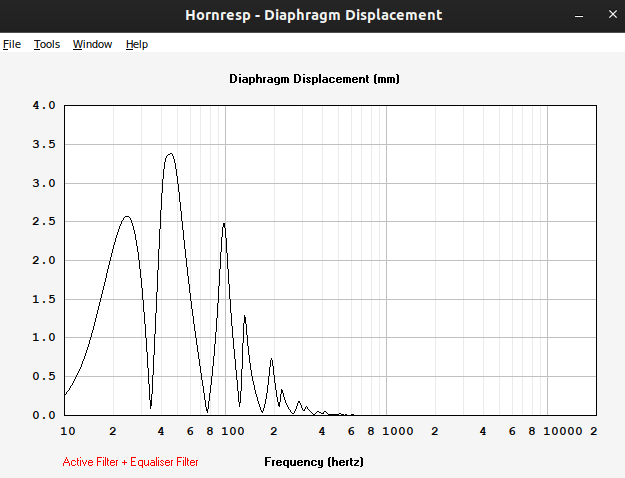This screenshot has height=478, width=625.
Task: Click the 4.0 value on vertical axis
Action: tap(44, 105)
